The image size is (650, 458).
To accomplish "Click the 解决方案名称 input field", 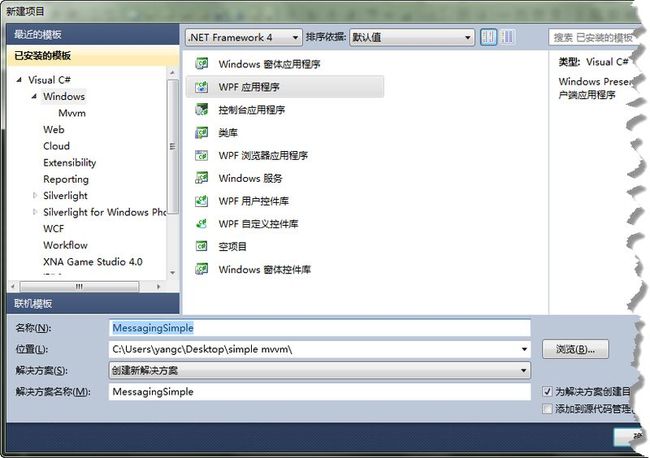I will coord(320,392).
